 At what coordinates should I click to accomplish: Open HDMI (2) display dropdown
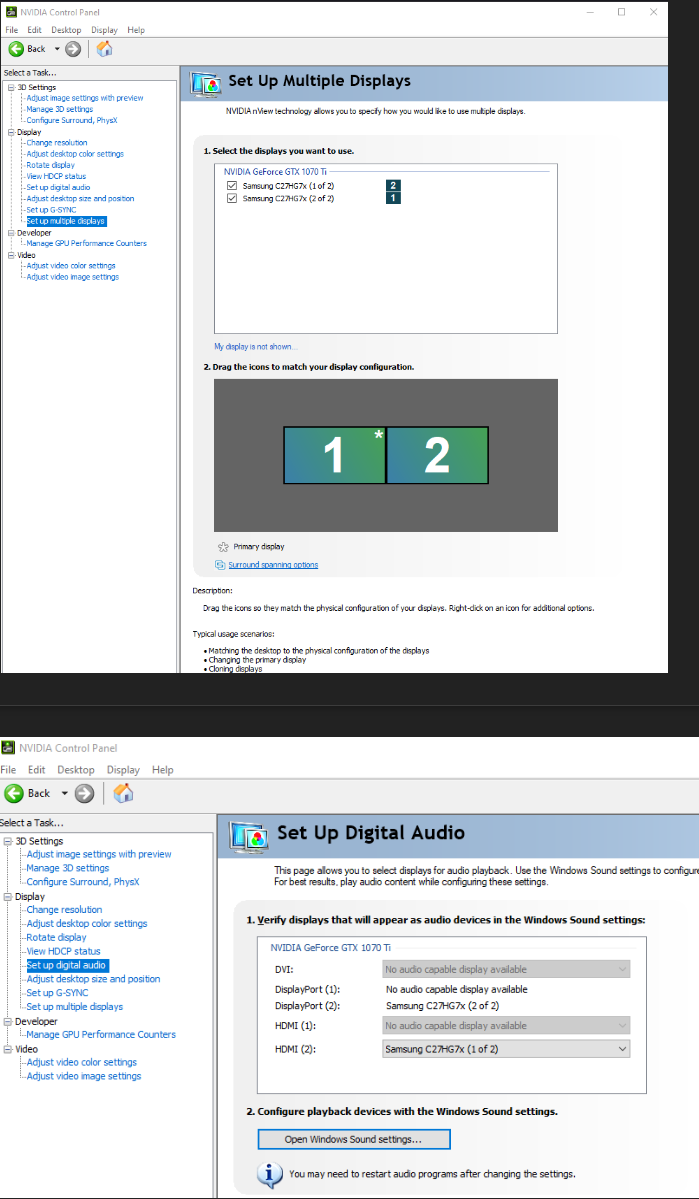pyautogui.click(x=506, y=1049)
